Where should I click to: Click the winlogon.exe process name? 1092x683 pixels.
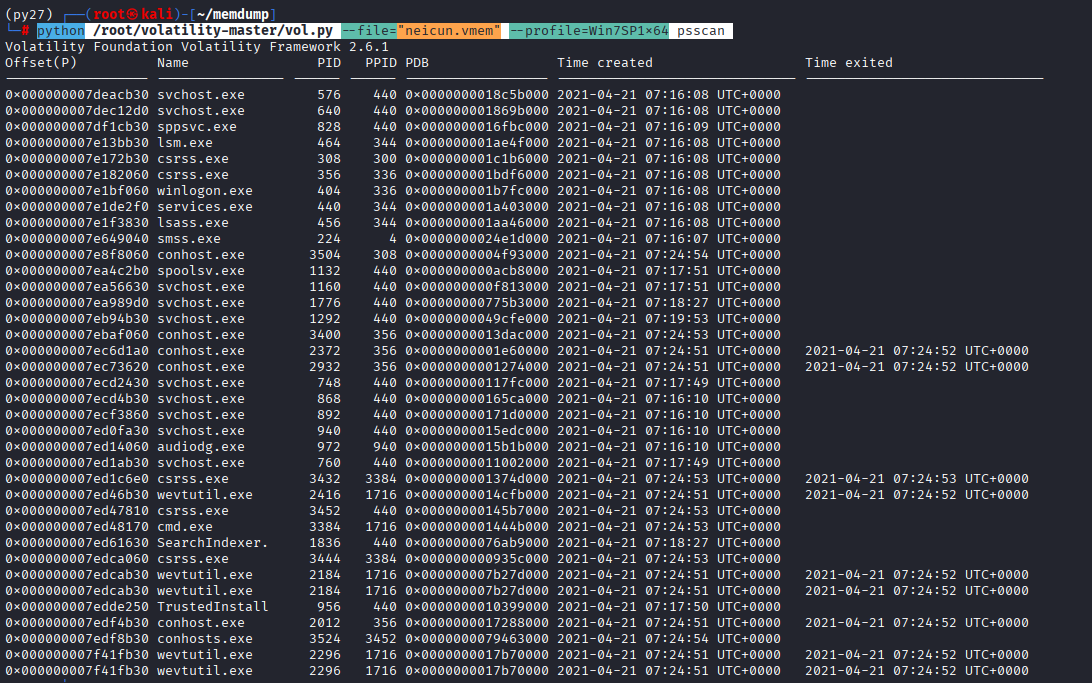[205, 191]
